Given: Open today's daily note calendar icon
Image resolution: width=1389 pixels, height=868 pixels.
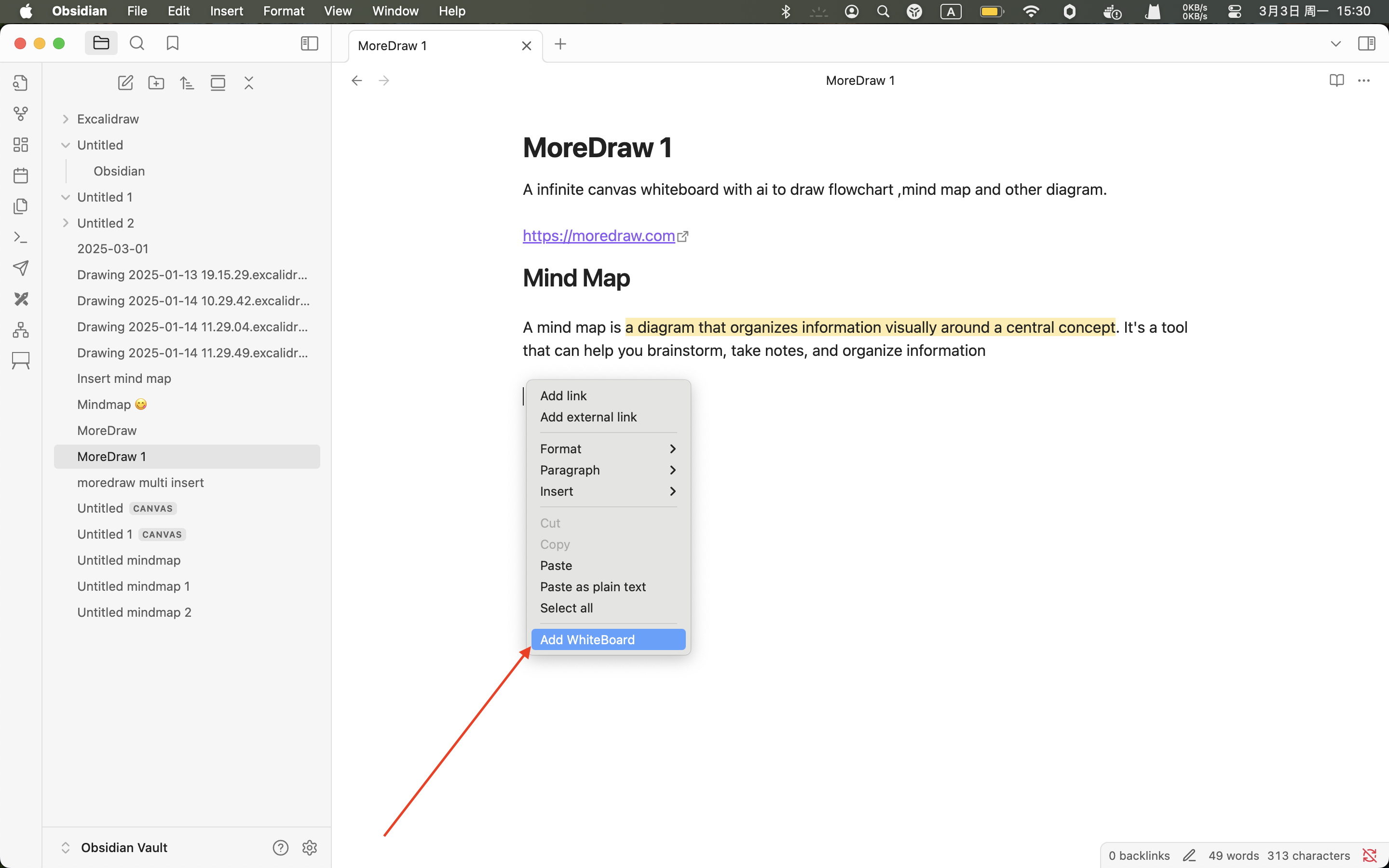Looking at the screenshot, I should click(x=21, y=175).
